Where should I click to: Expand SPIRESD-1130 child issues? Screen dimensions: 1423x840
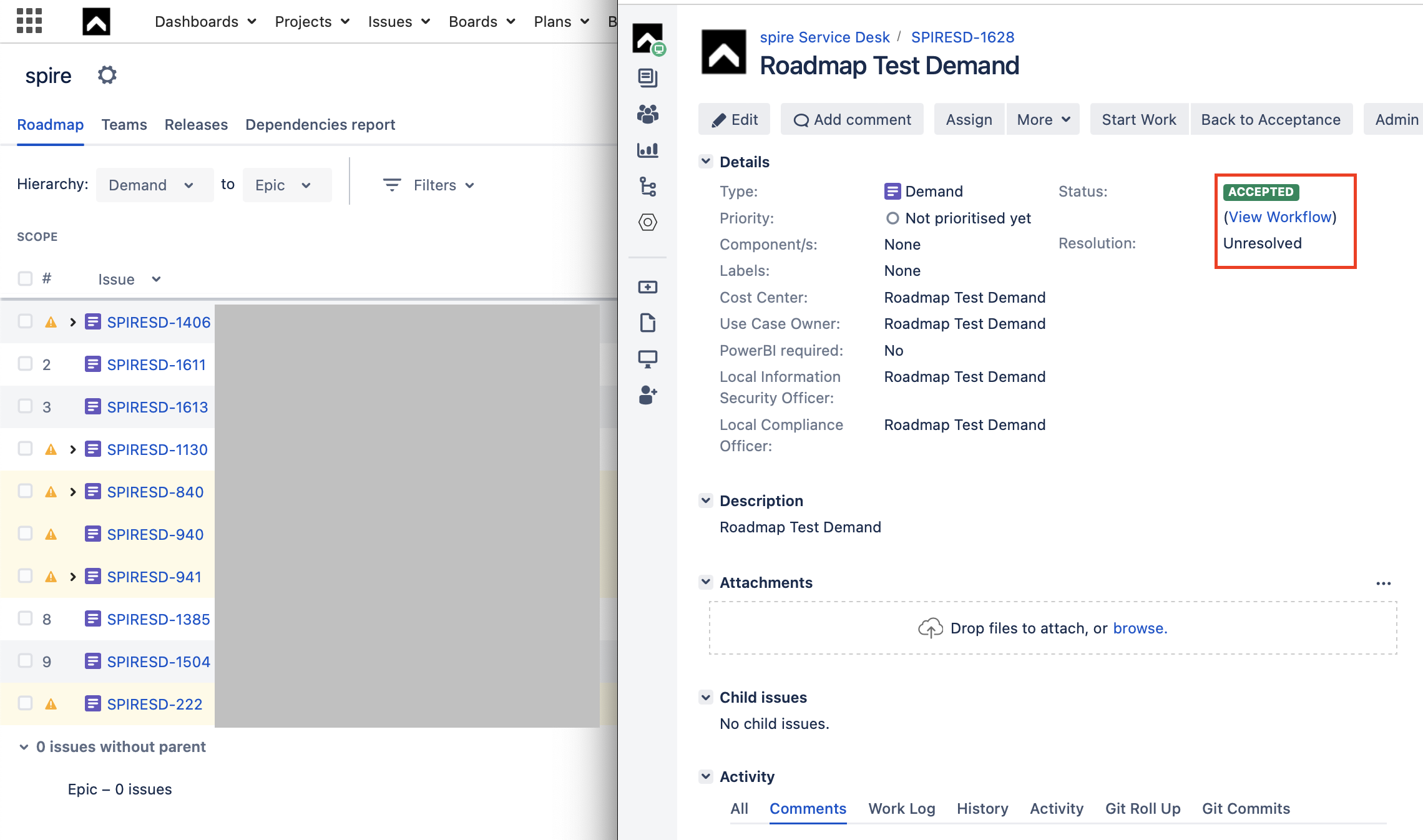tap(73, 449)
